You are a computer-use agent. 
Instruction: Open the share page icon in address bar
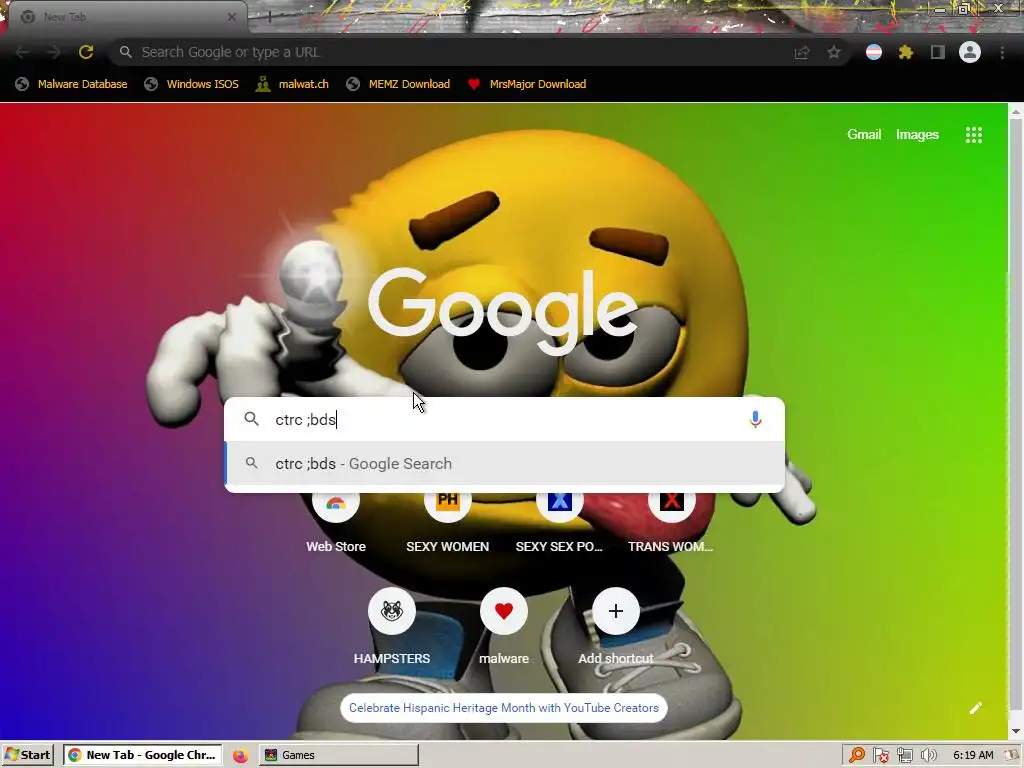[x=802, y=52]
